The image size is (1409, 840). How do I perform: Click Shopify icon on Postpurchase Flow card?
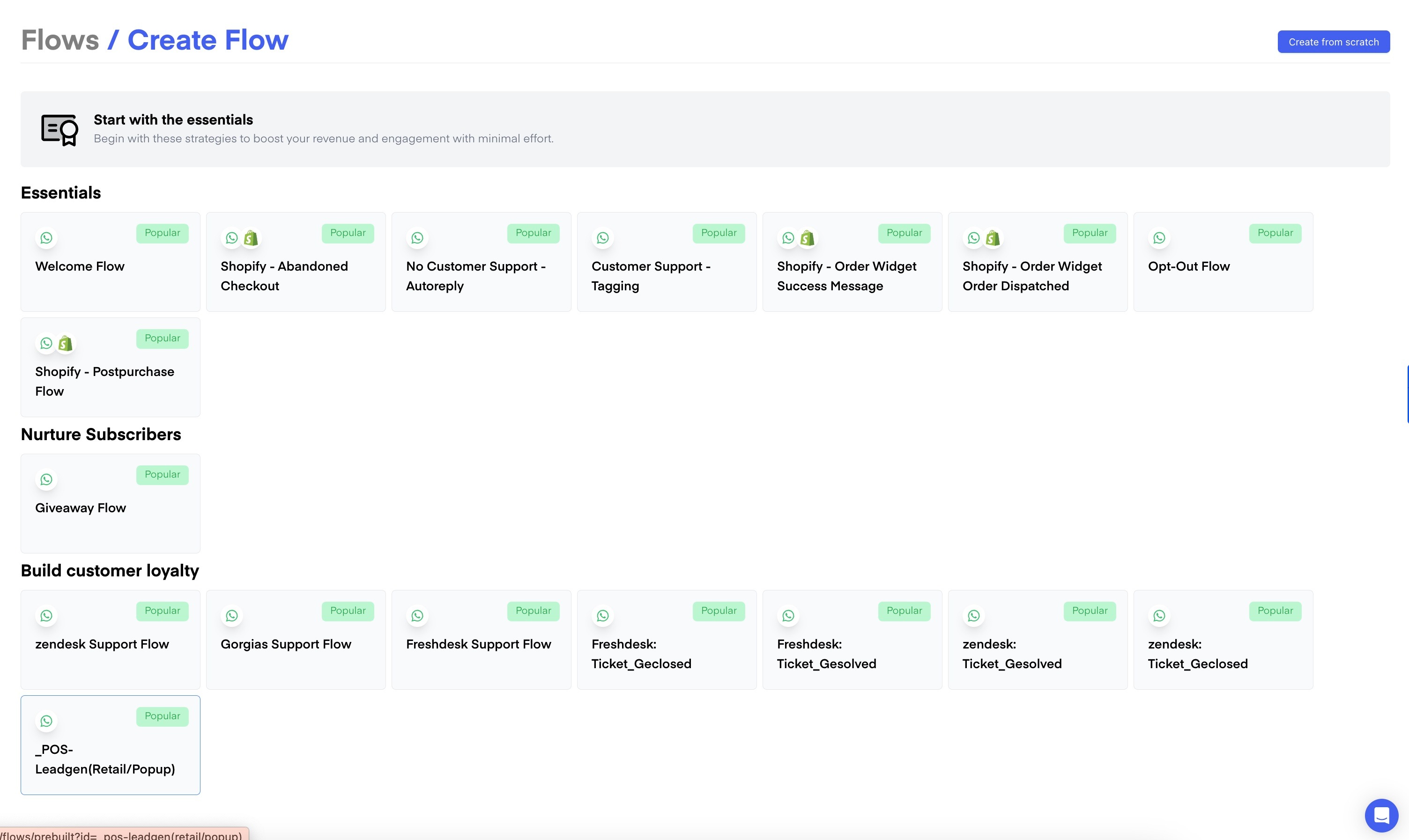[66, 344]
